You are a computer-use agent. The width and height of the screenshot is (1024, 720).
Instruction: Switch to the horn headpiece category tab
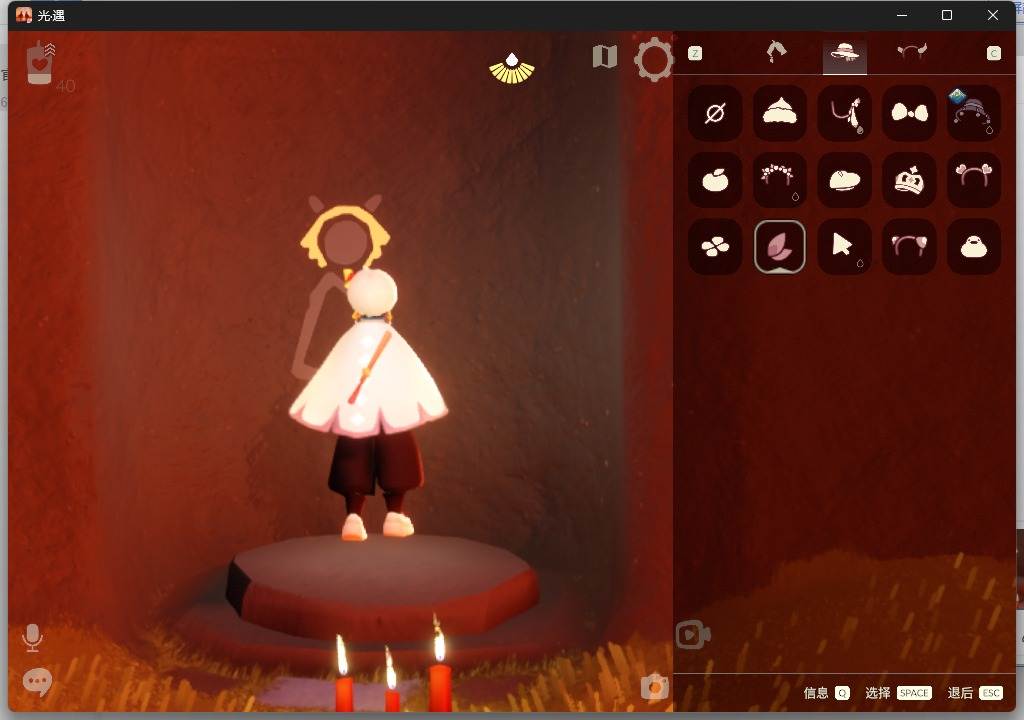912,52
